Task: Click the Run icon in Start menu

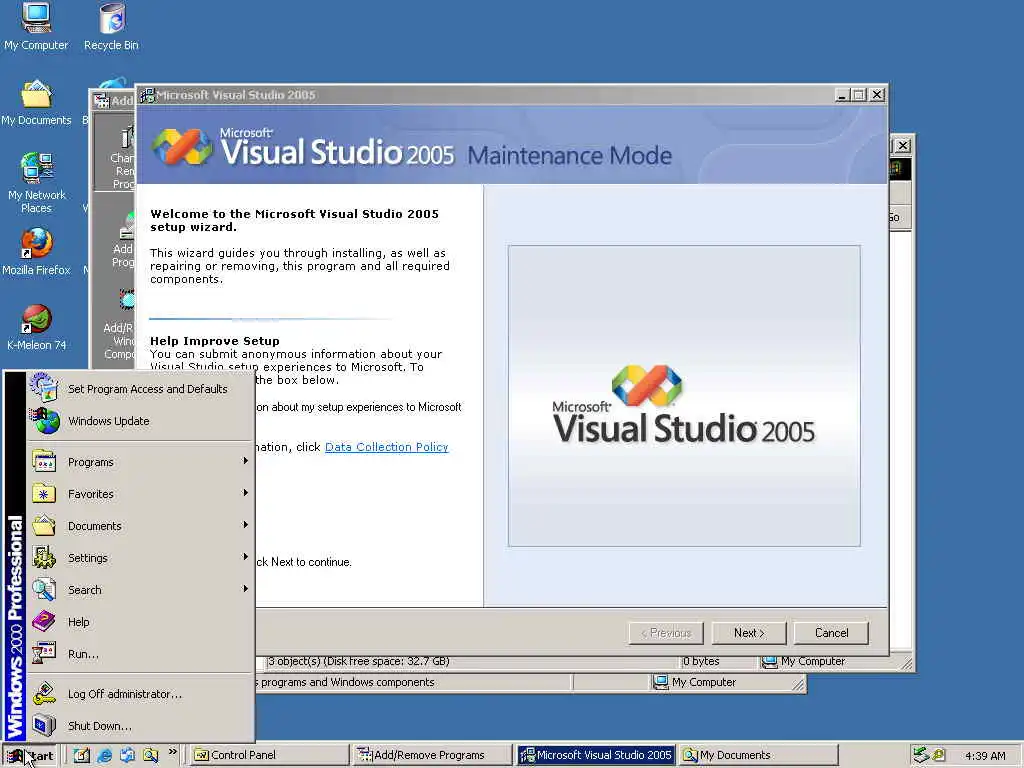Action: pos(44,653)
